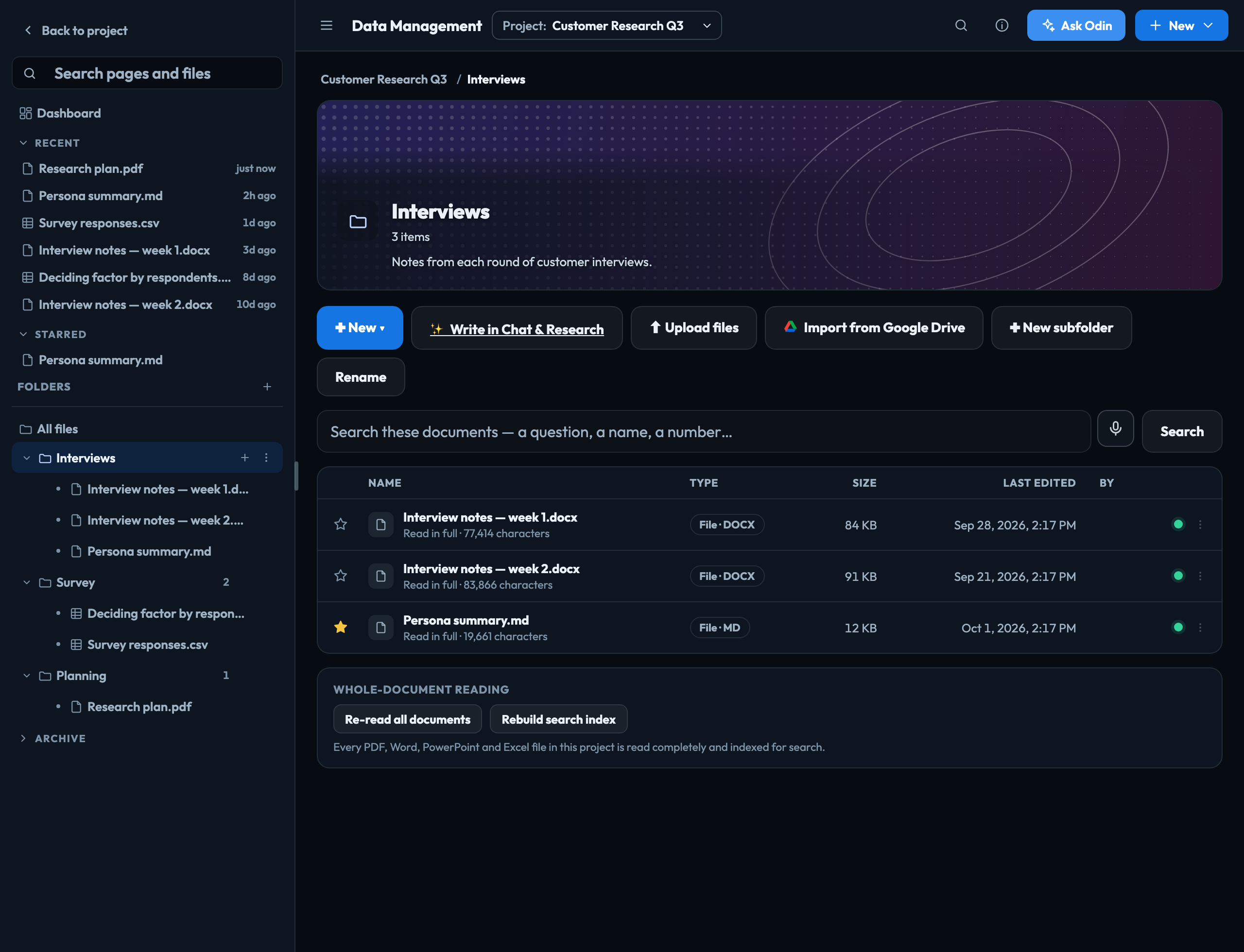Add item with plus icon on Interviews folder
Viewport: 1244px width, 952px height.
pyautogui.click(x=244, y=458)
